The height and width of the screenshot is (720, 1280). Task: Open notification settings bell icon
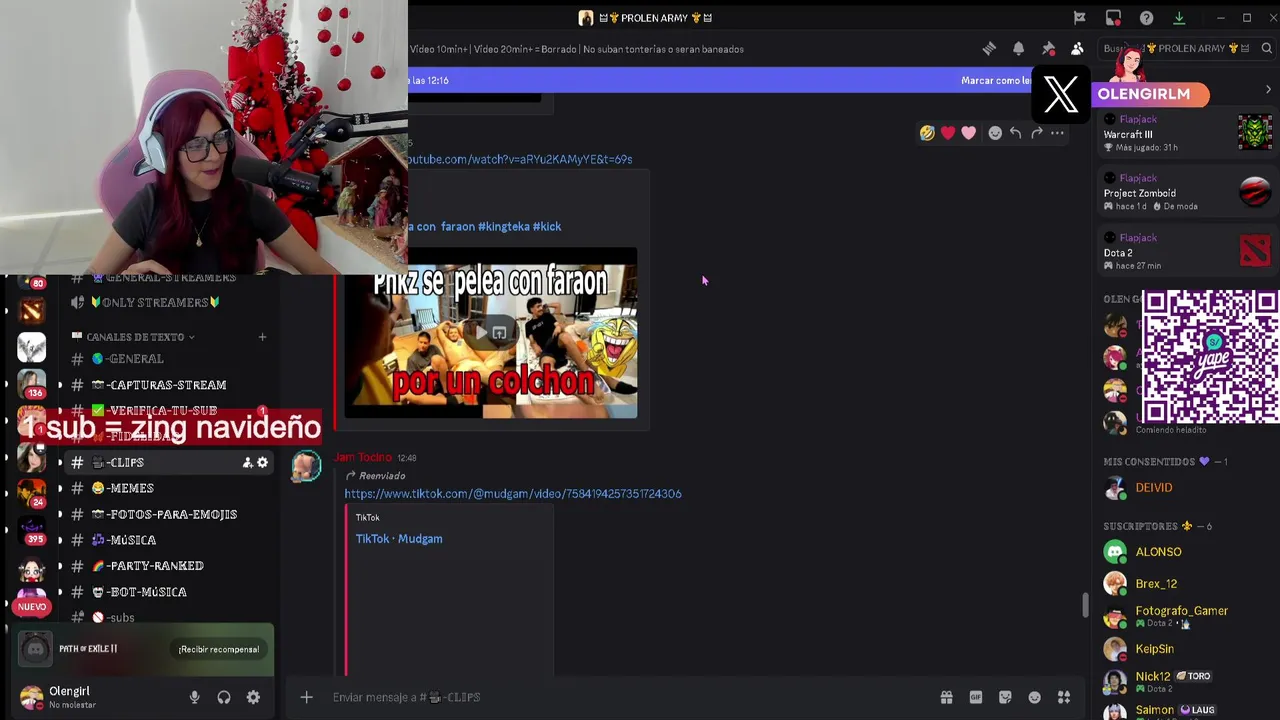pos(1018,48)
